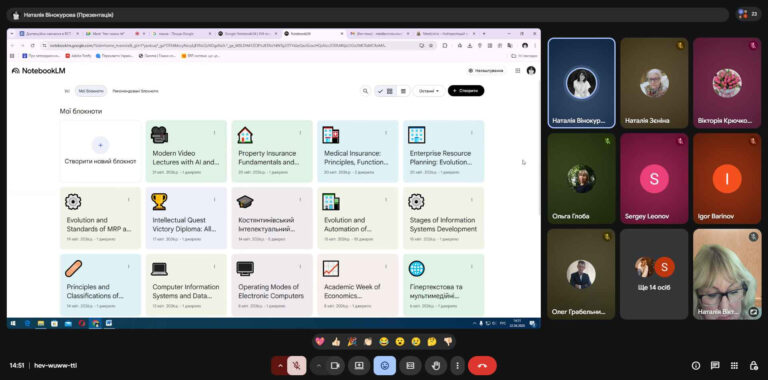This screenshot has width=768, height=380.
Task: Toggle the emoji reactions button
Action: 384,366
